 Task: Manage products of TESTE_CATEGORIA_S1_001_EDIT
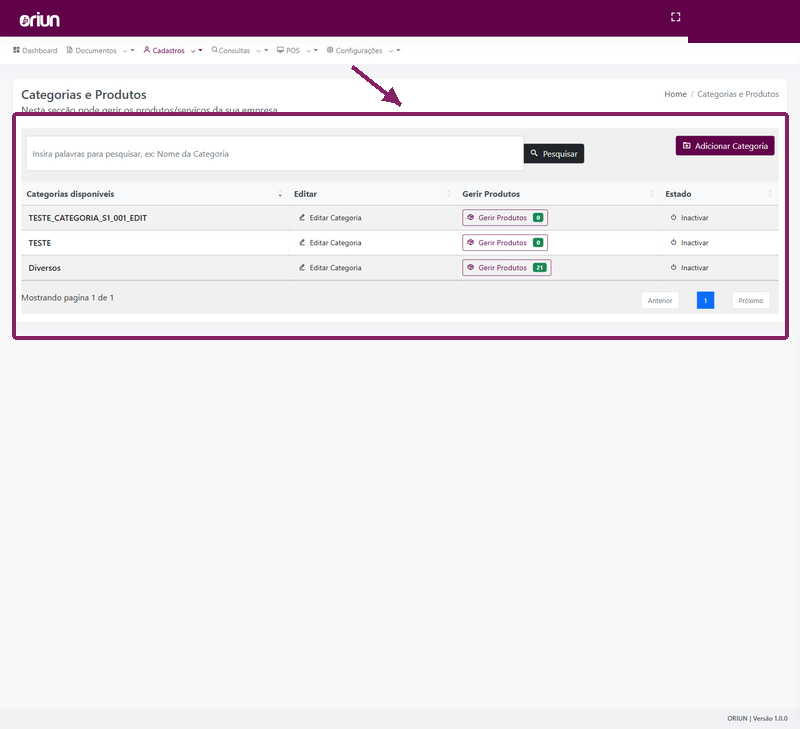(x=505, y=218)
